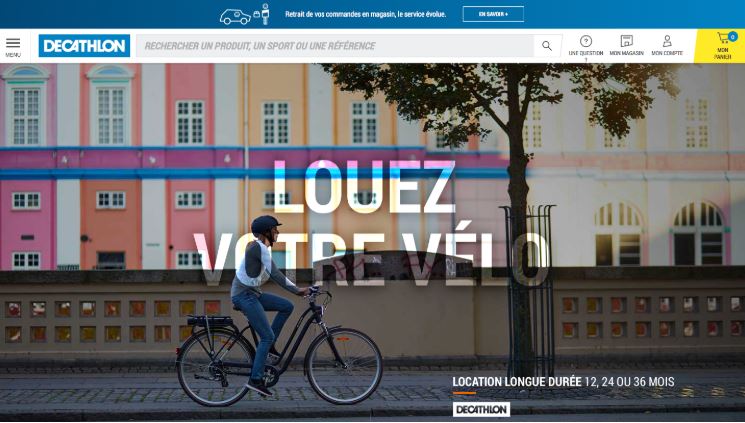Click the cart item count badge

point(733,36)
